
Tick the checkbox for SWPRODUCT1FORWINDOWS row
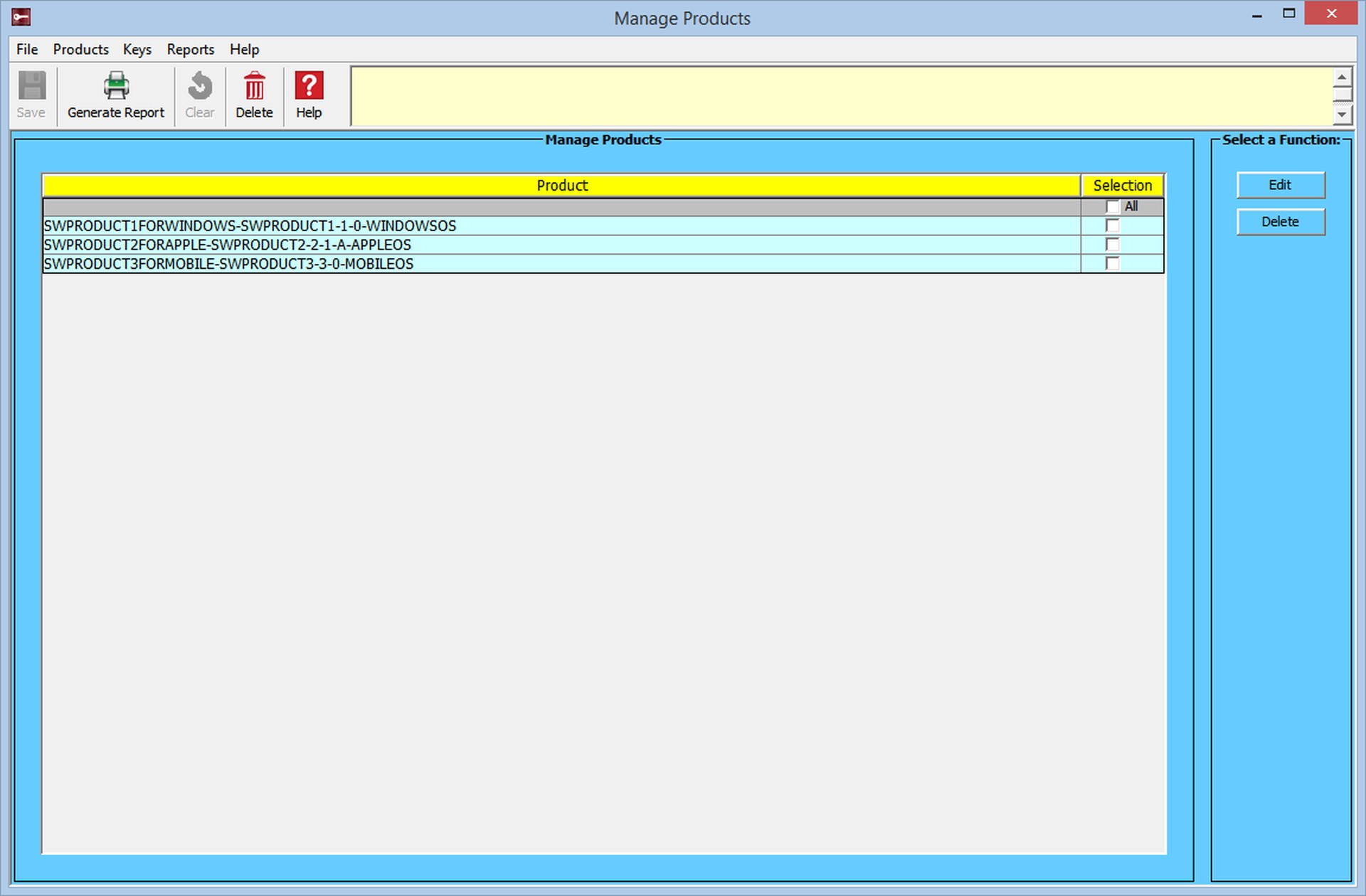coord(1112,226)
